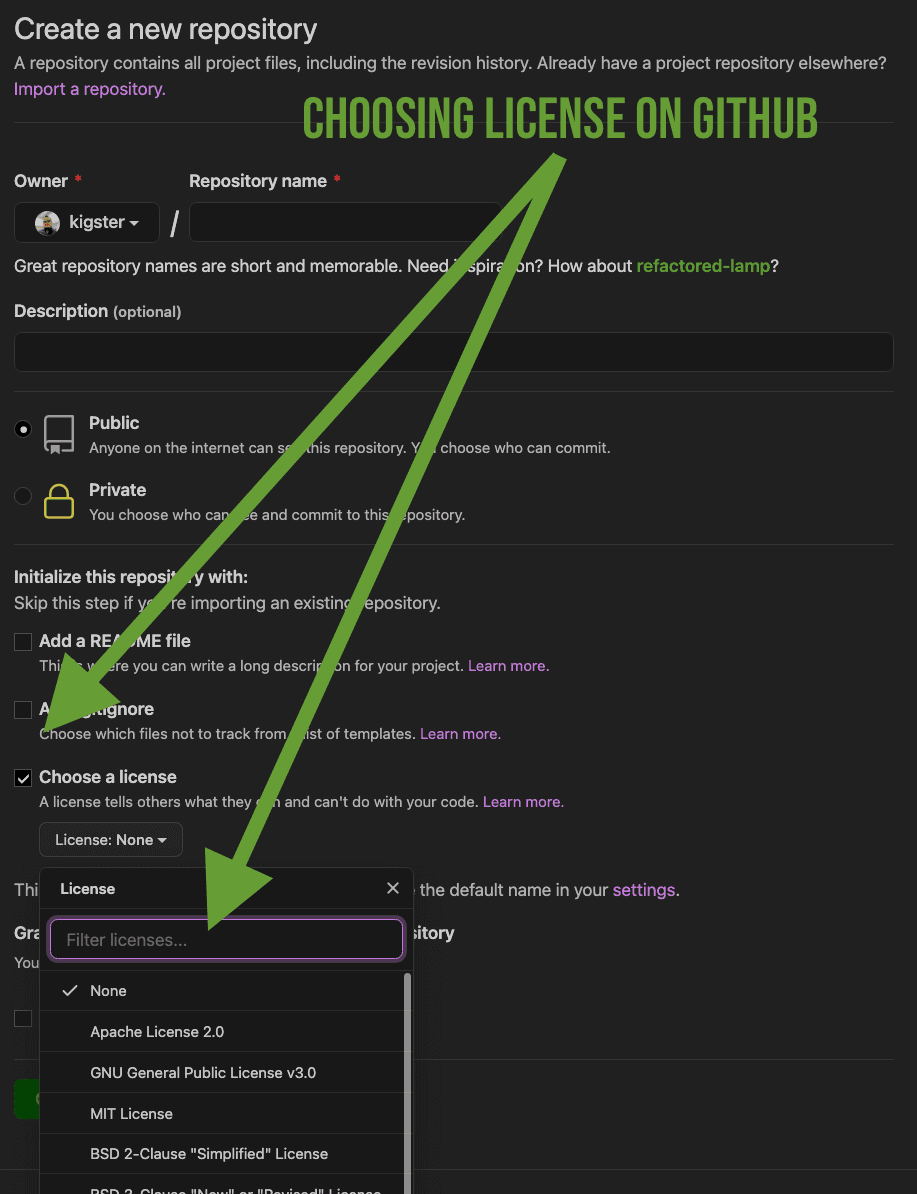
Task: Use suggested name refactored-lamp
Action: (703, 266)
